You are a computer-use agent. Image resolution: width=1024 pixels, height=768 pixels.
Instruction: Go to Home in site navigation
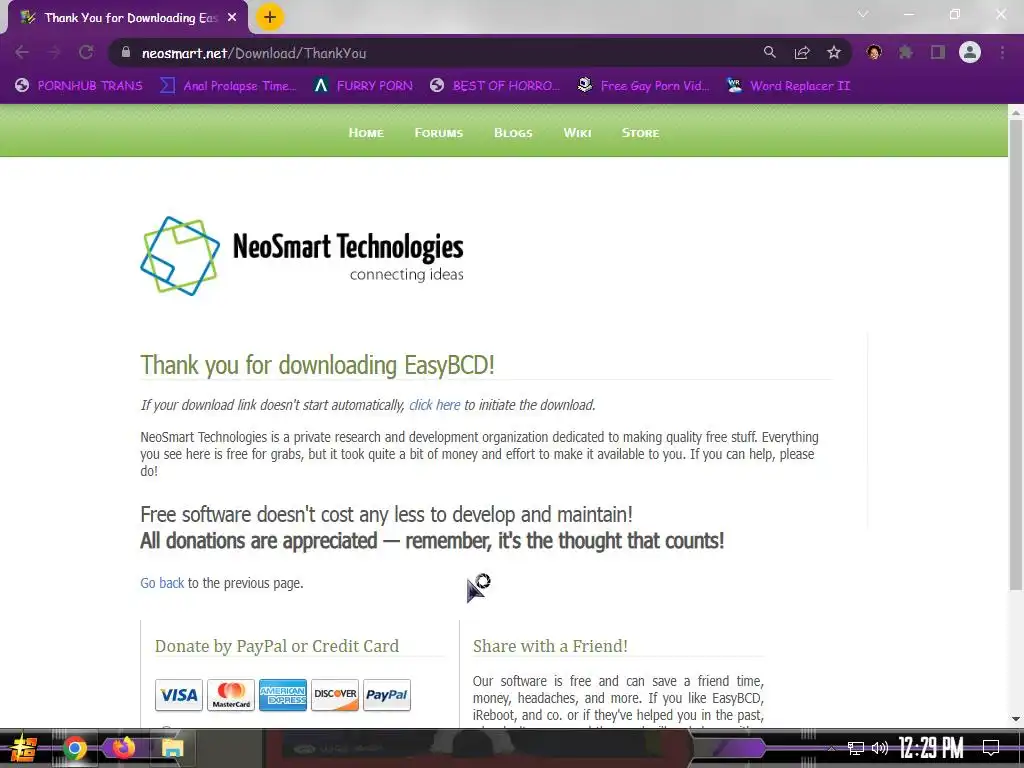click(366, 133)
